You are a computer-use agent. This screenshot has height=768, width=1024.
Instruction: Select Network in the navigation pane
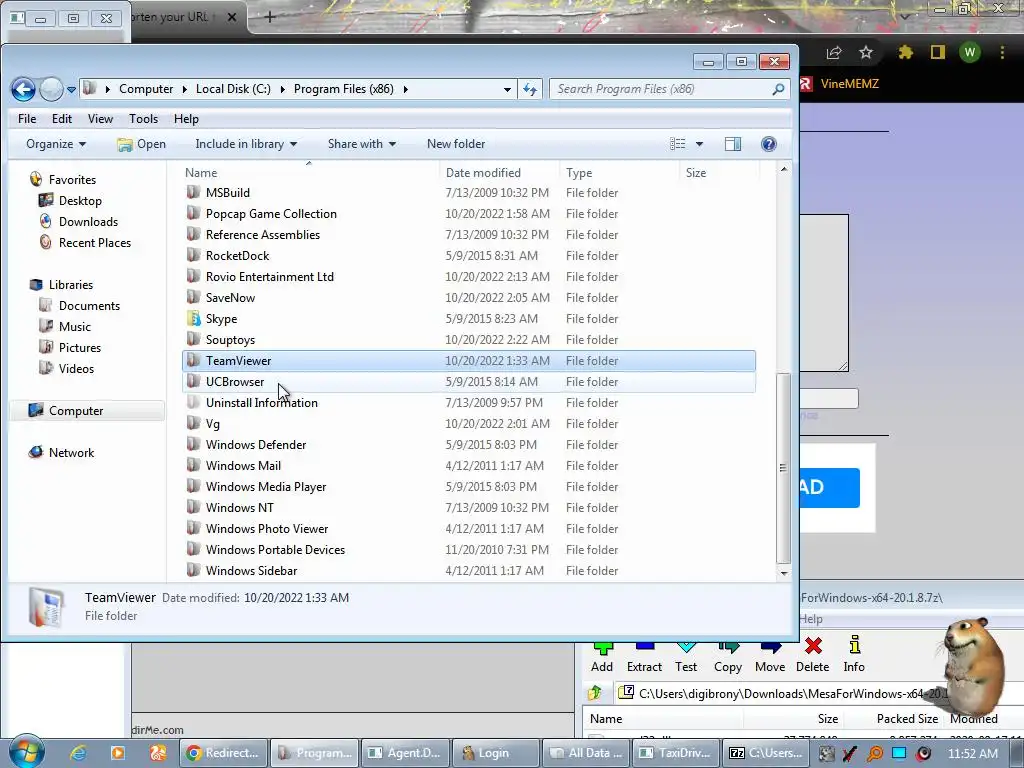71,453
